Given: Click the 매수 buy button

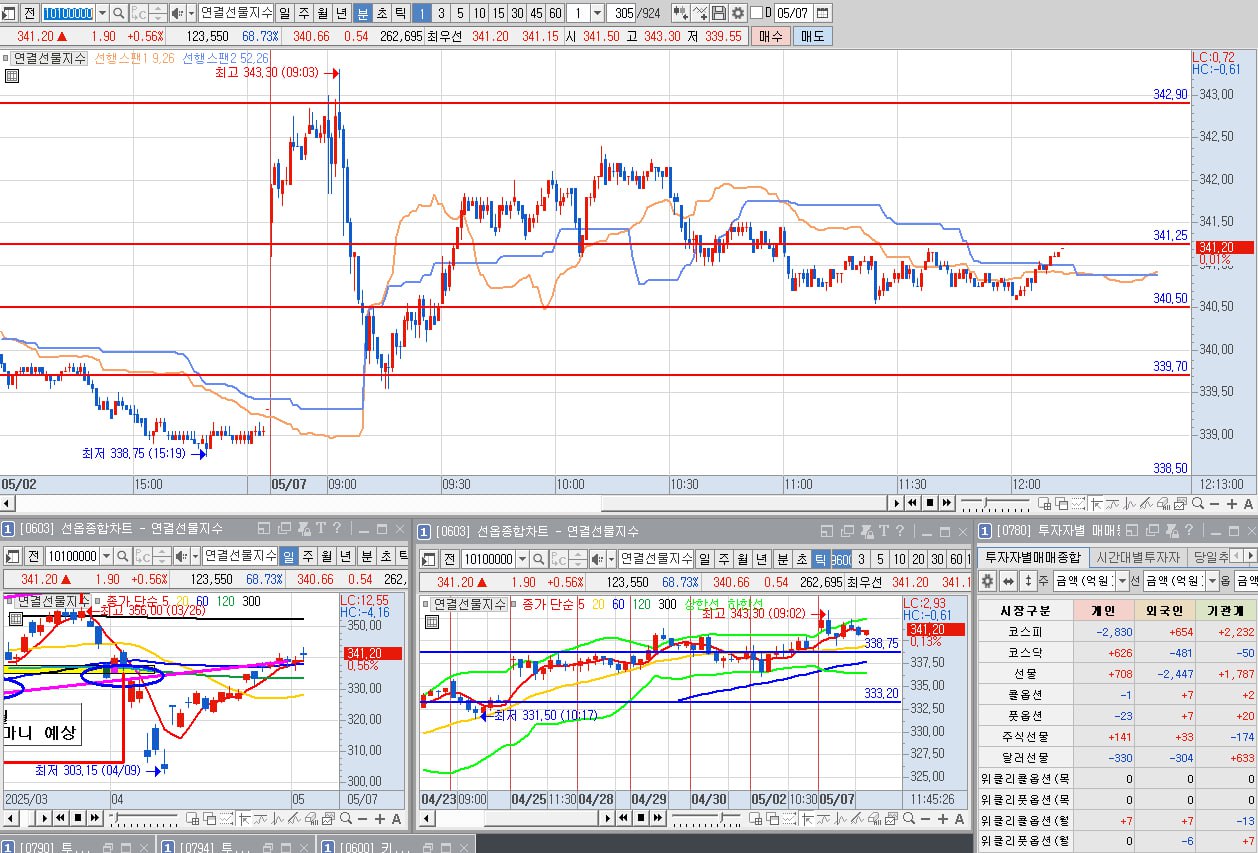Looking at the screenshot, I should [x=770, y=36].
